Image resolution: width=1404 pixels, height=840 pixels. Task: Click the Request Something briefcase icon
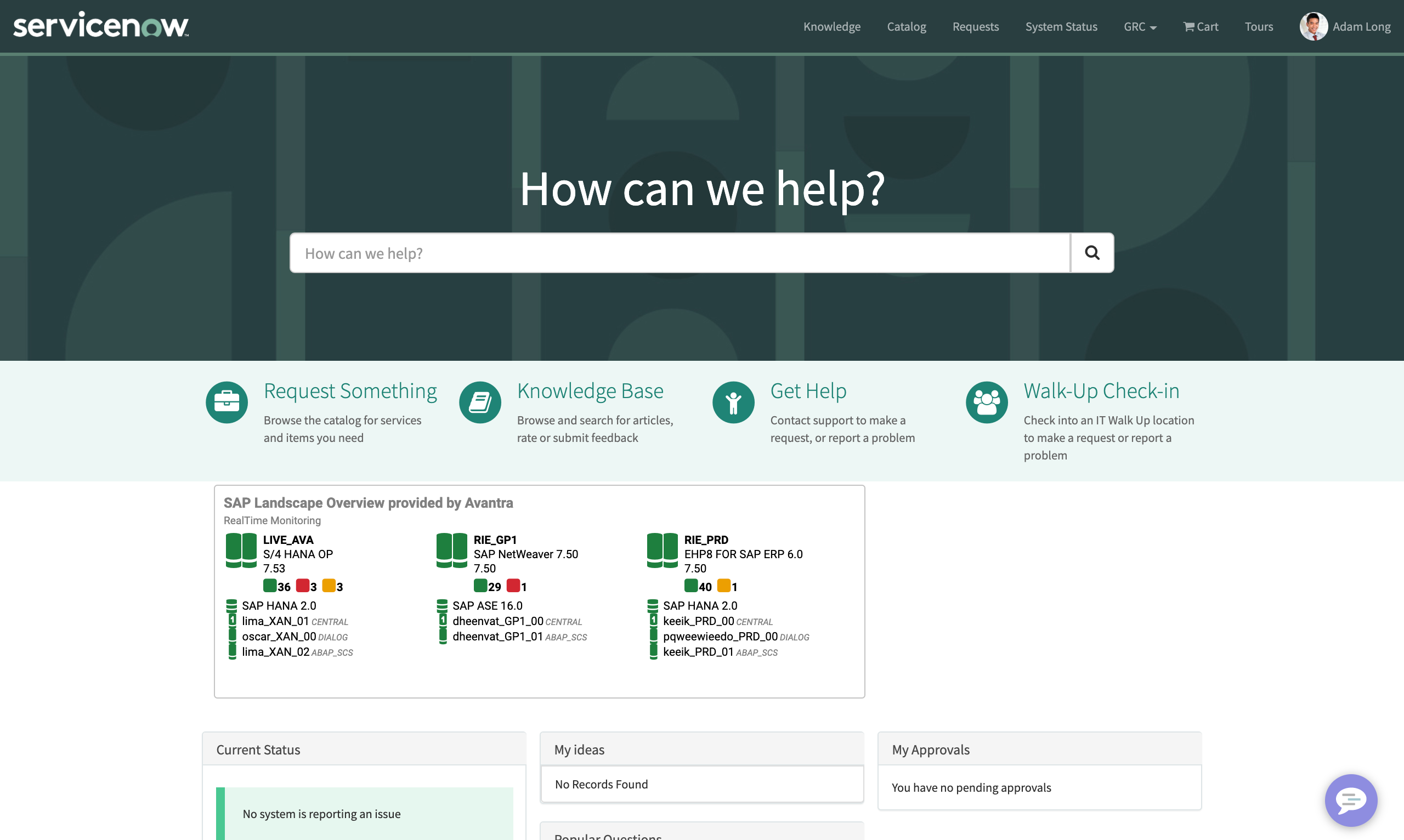(x=227, y=402)
